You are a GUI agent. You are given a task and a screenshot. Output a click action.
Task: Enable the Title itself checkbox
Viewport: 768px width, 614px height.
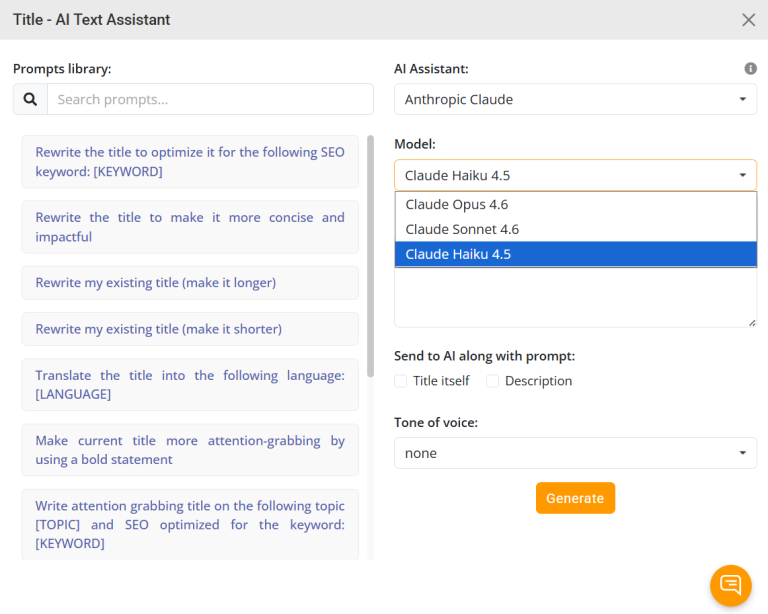[401, 381]
